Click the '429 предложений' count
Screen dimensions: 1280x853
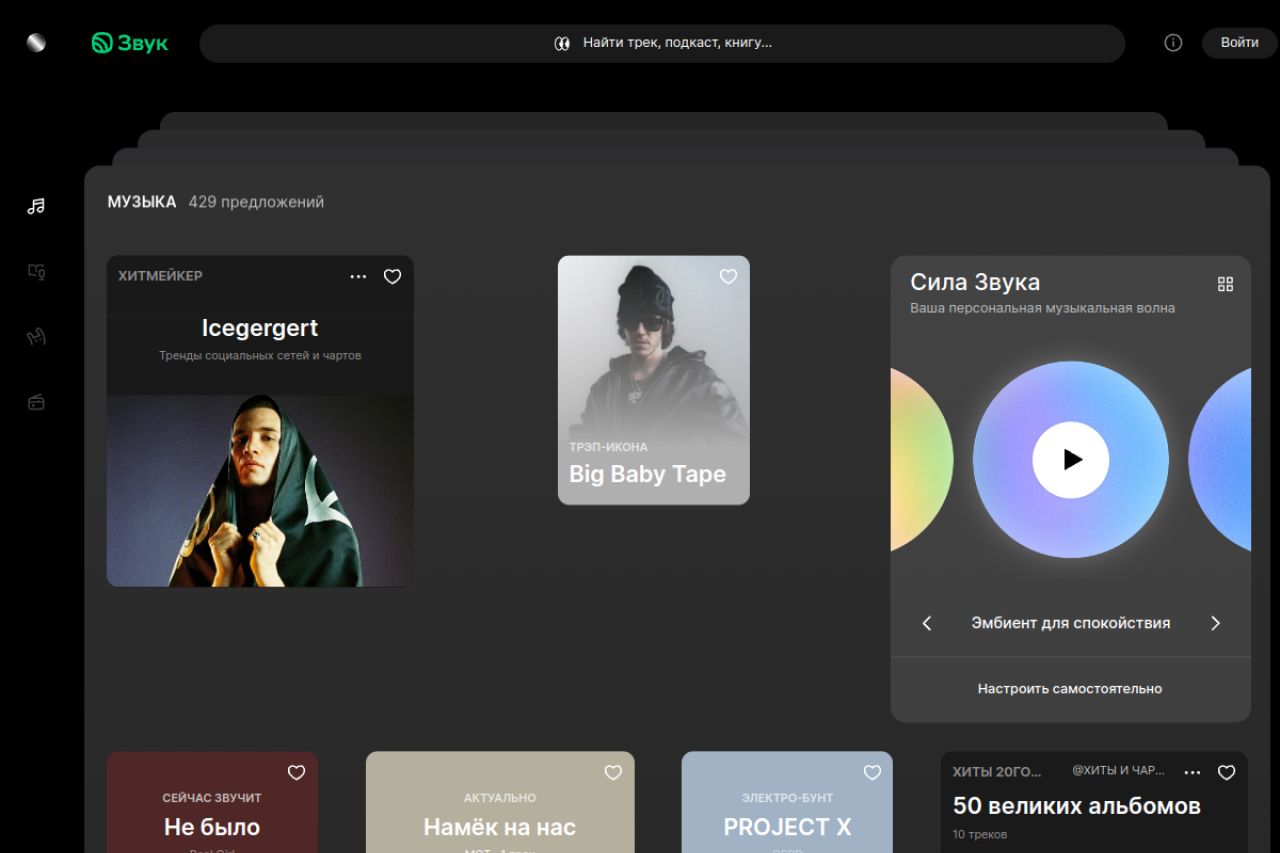(256, 202)
